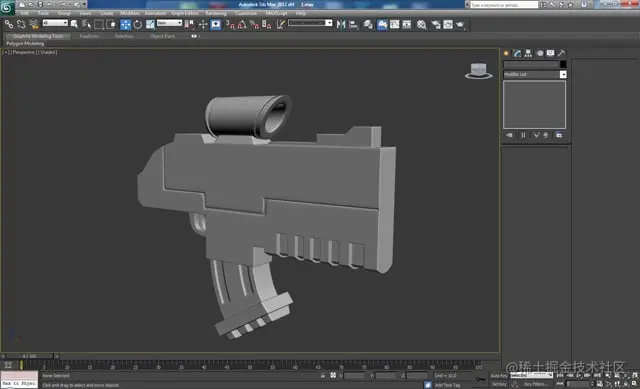Click the Select and Link tool
The width and height of the screenshot is (640, 389).
click(x=9, y=24)
